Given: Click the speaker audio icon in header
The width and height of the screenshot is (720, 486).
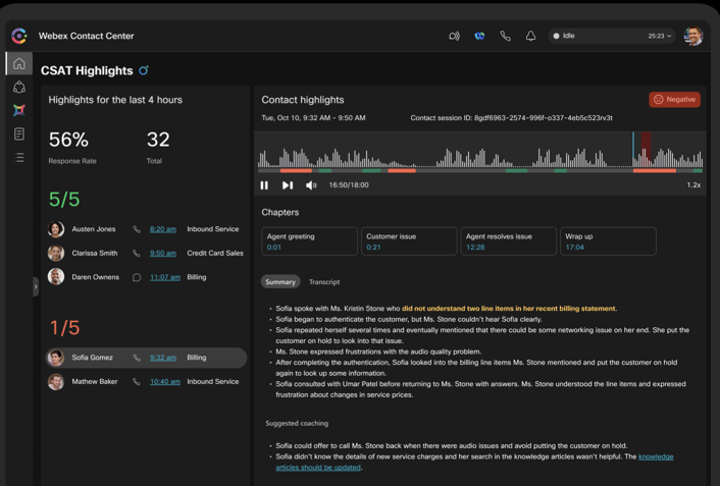Looking at the screenshot, I should (x=454, y=36).
